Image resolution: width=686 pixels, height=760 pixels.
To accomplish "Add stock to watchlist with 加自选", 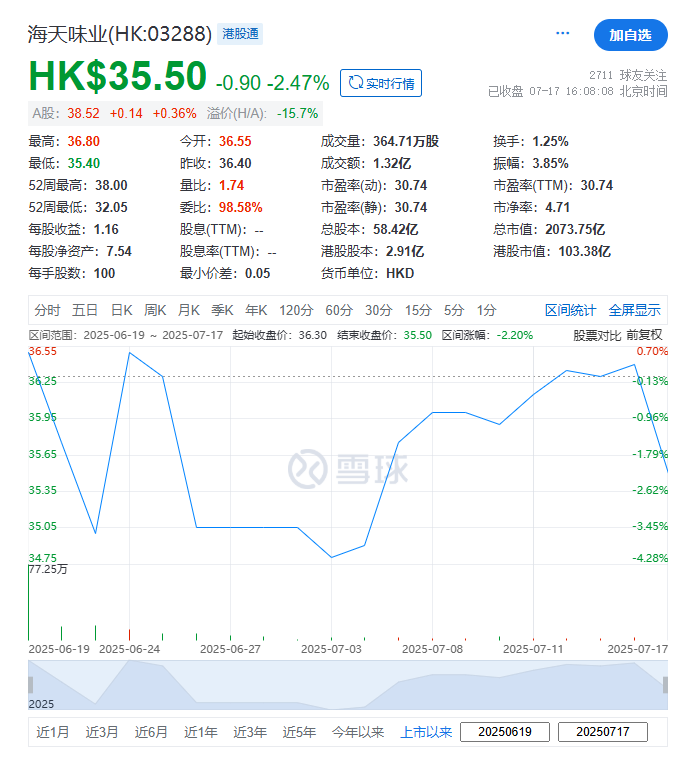I will [630, 35].
